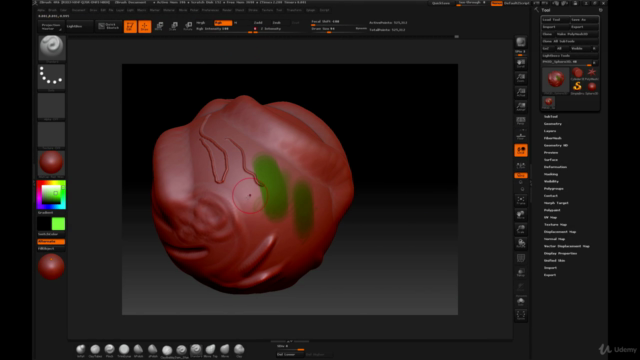Open LightBox
The height and width of the screenshot is (360, 640).
pos(79,27)
